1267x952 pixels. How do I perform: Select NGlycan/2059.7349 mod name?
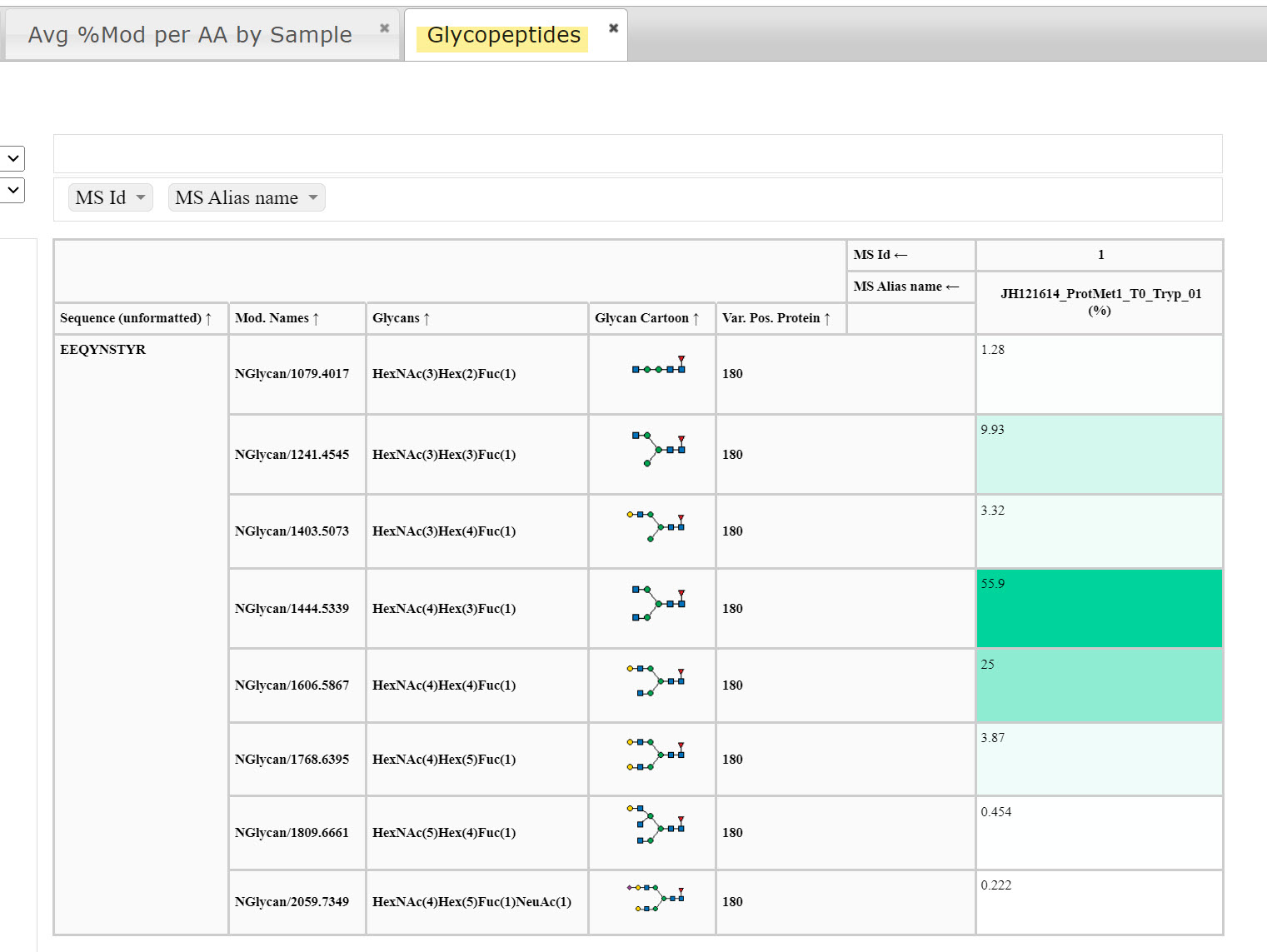292,902
